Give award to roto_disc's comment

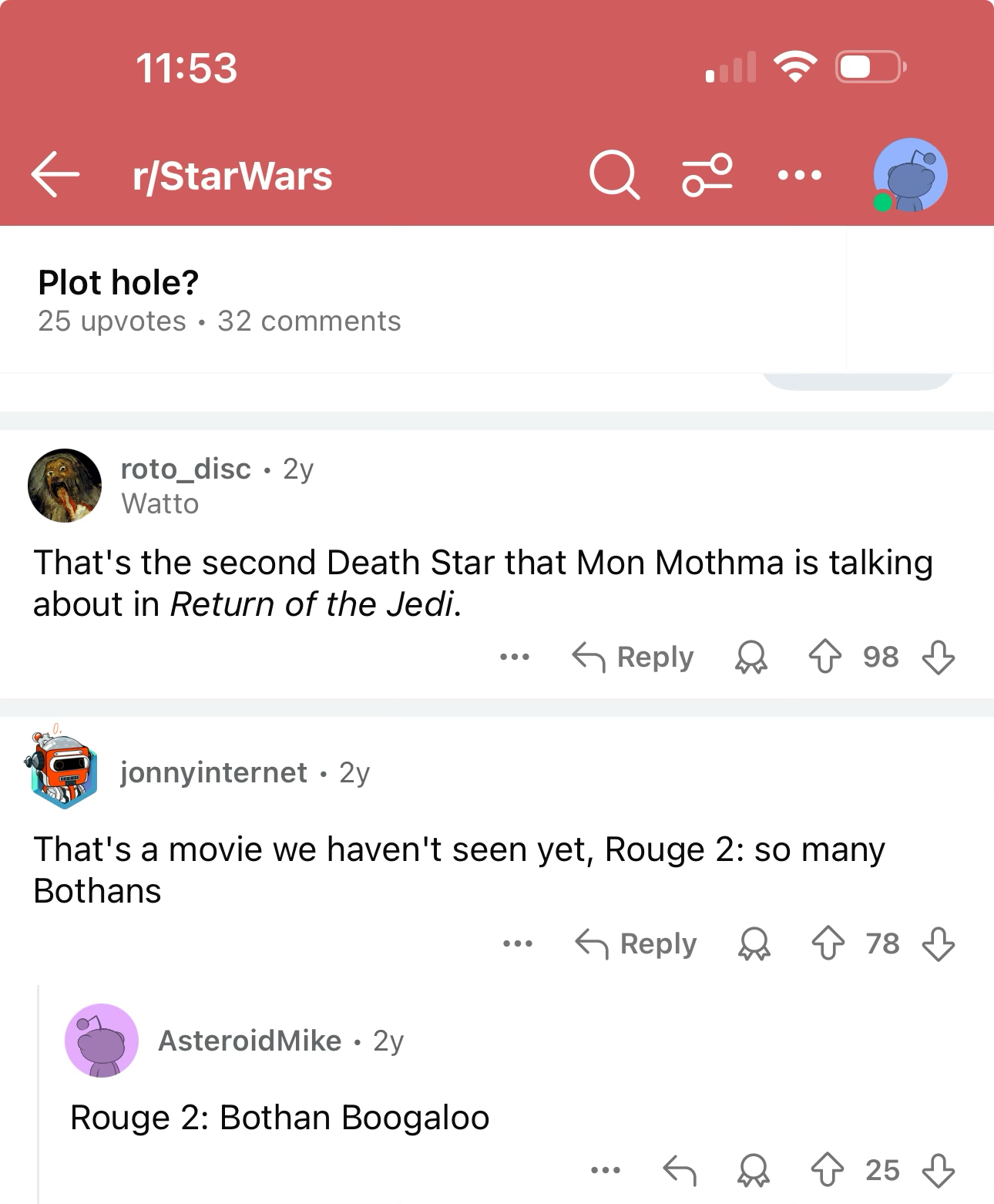[x=751, y=657]
